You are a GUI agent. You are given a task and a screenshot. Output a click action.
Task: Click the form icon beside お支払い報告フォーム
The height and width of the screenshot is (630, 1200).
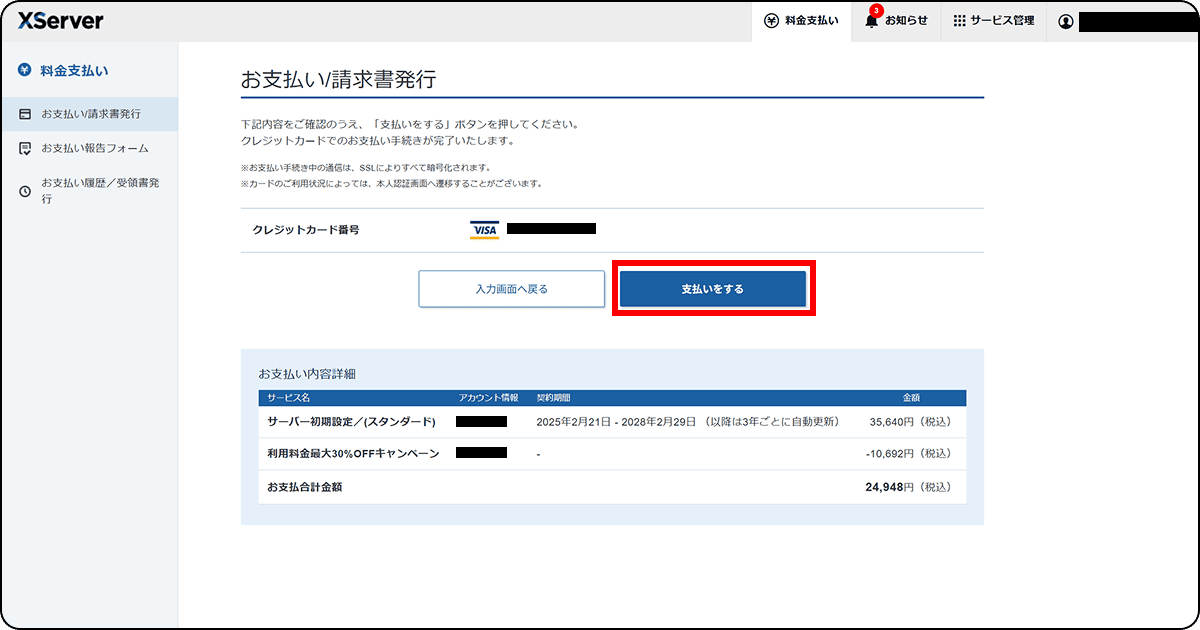pos(25,148)
